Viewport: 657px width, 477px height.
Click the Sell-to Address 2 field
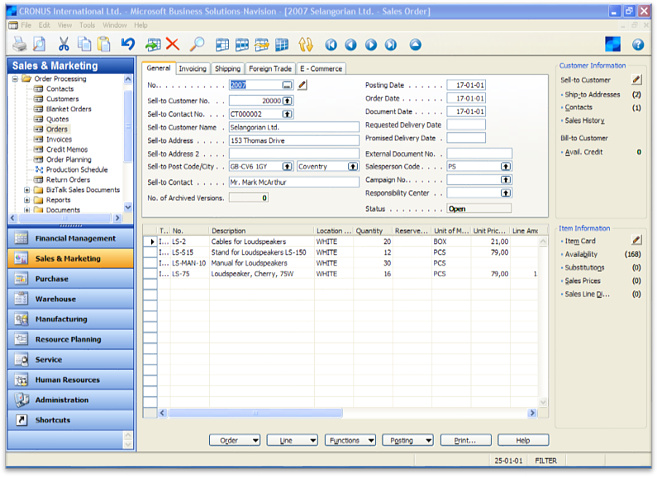(x=294, y=153)
